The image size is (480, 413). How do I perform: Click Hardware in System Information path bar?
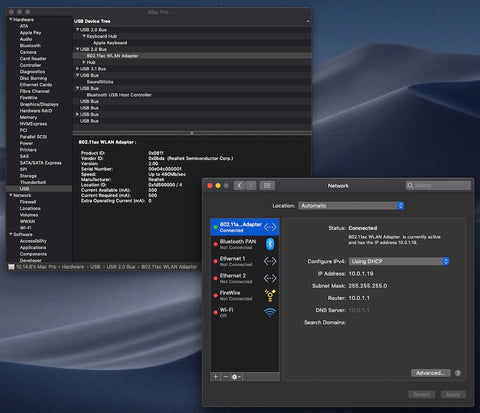pyautogui.click(x=73, y=267)
